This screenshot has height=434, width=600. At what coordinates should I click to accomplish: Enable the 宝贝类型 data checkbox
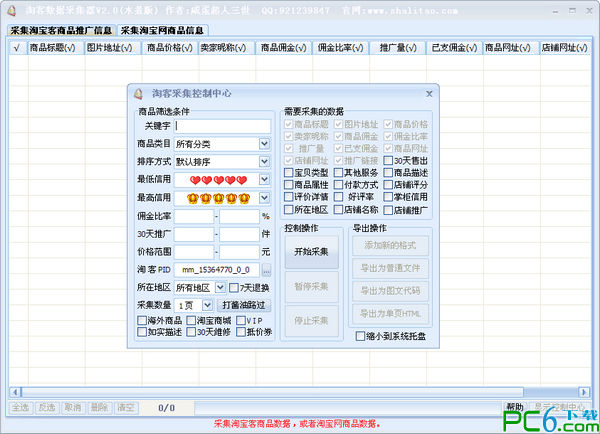[x=289, y=173]
